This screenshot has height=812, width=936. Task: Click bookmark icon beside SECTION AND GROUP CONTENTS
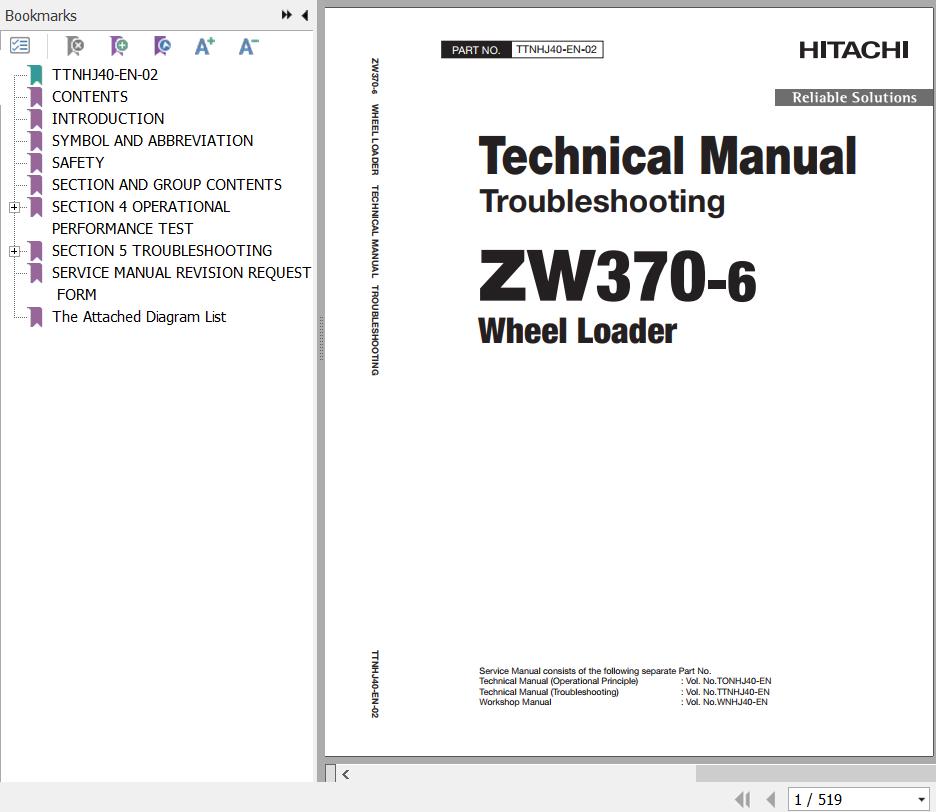tap(36, 185)
